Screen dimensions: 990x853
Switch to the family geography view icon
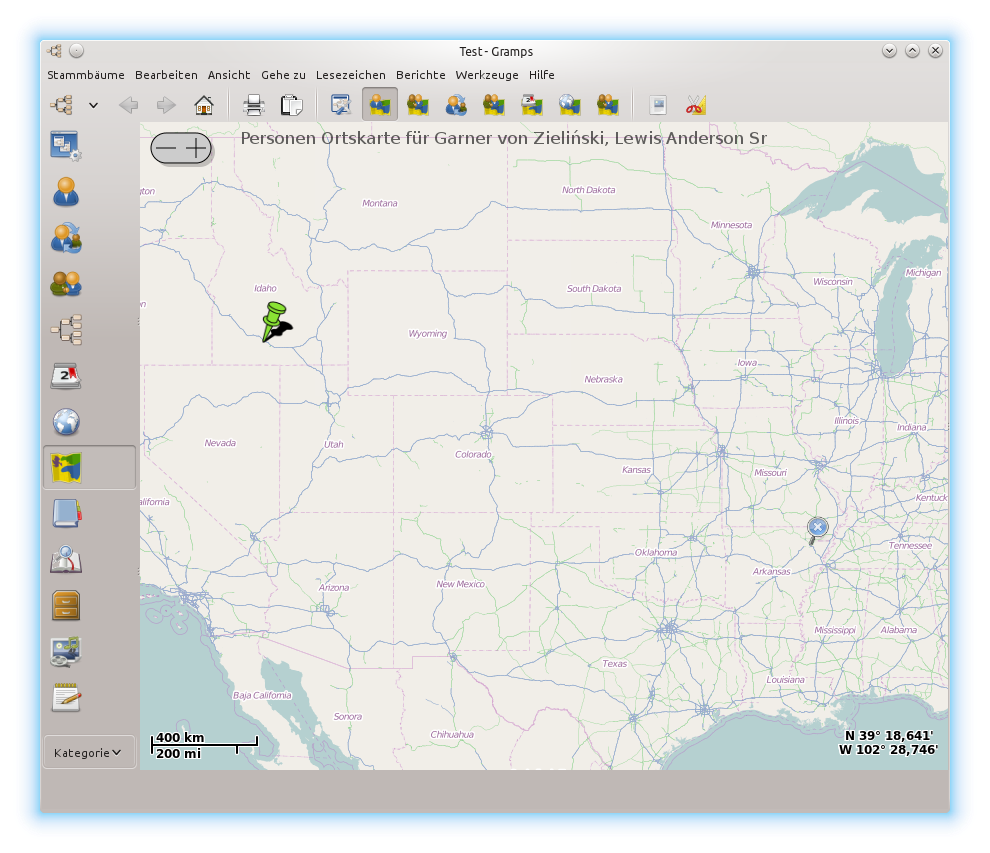(417, 105)
